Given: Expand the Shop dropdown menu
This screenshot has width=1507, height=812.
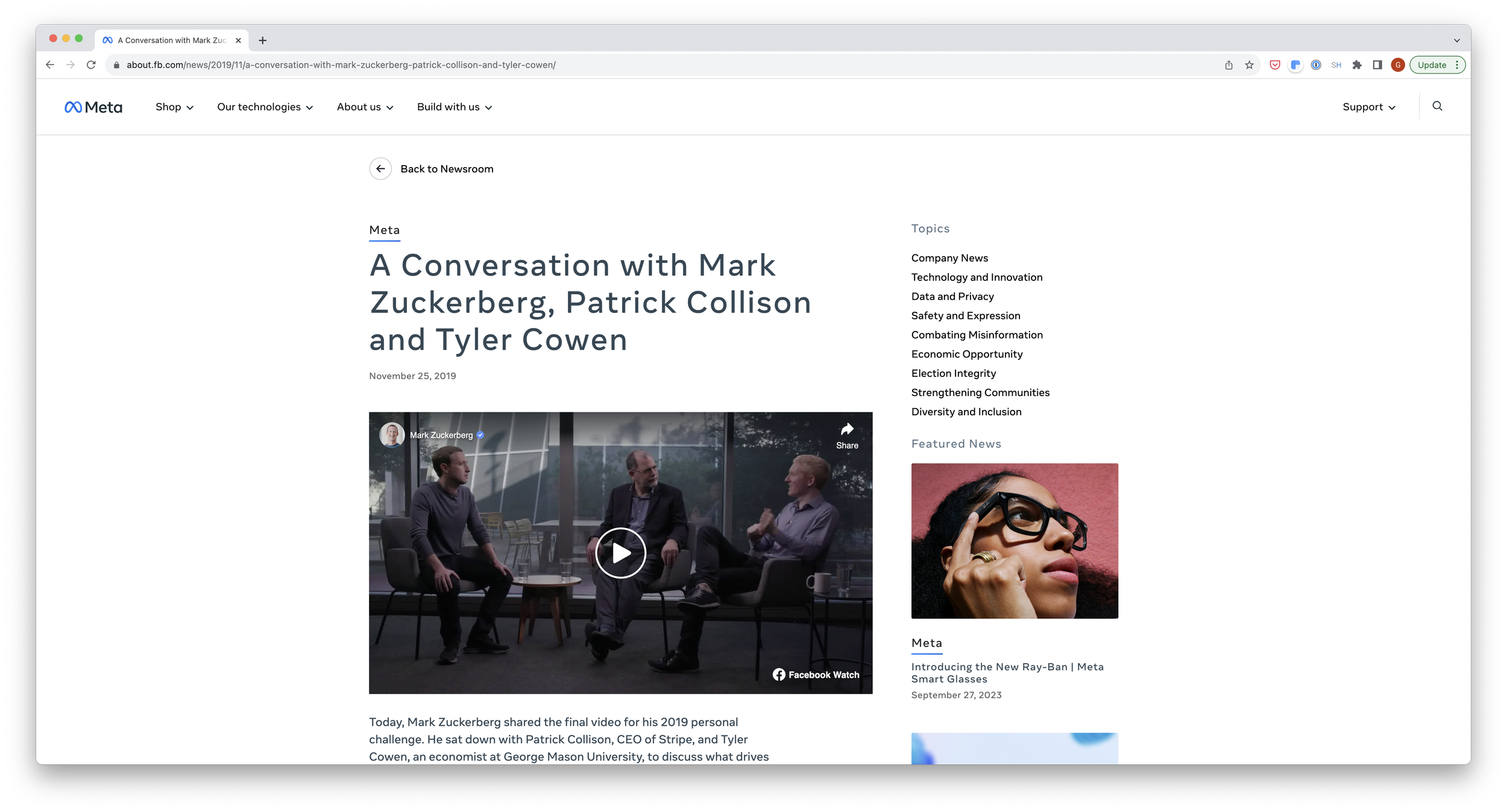Looking at the screenshot, I should [x=174, y=107].
